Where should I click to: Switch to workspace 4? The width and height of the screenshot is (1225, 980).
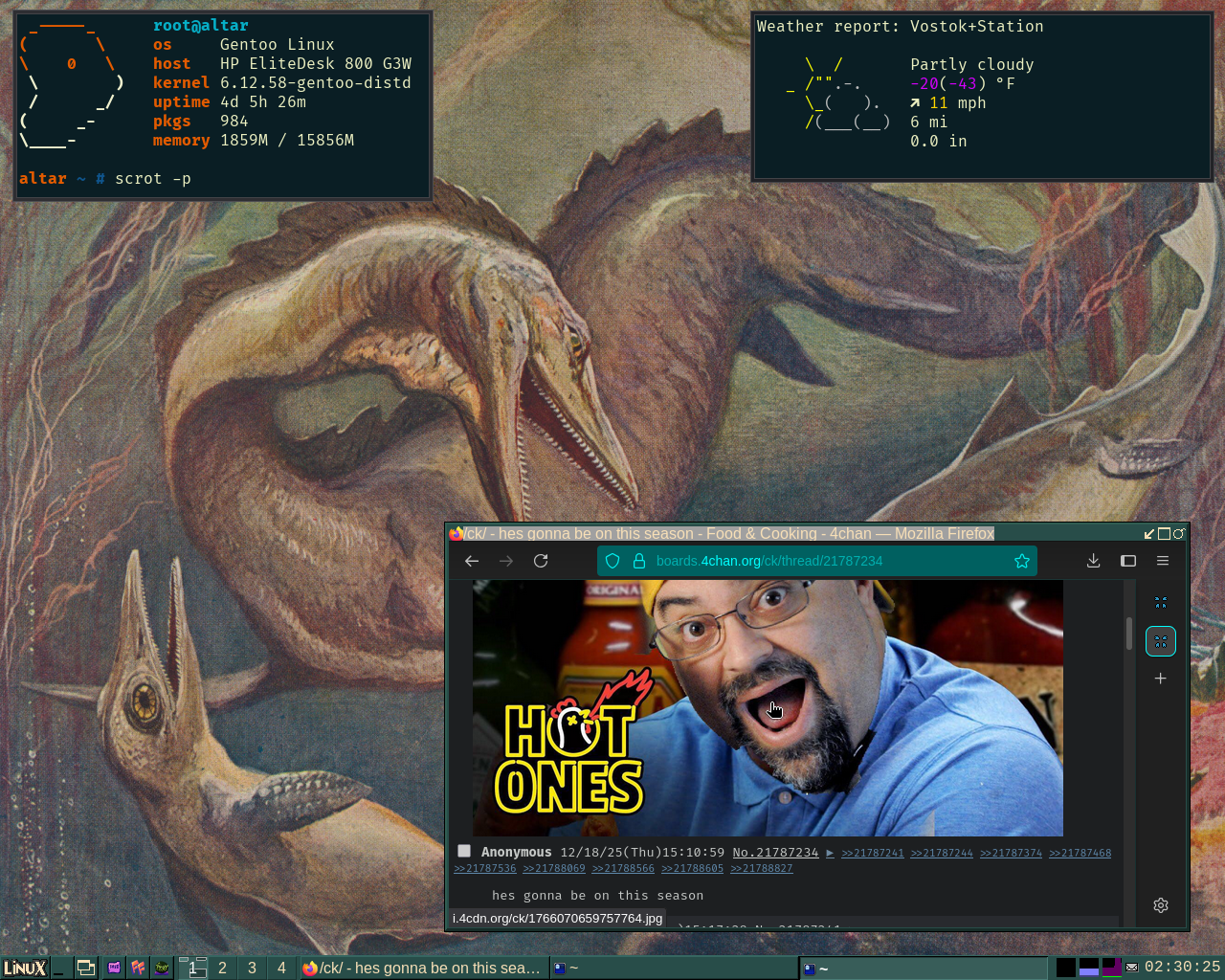(x=281, y=968)
